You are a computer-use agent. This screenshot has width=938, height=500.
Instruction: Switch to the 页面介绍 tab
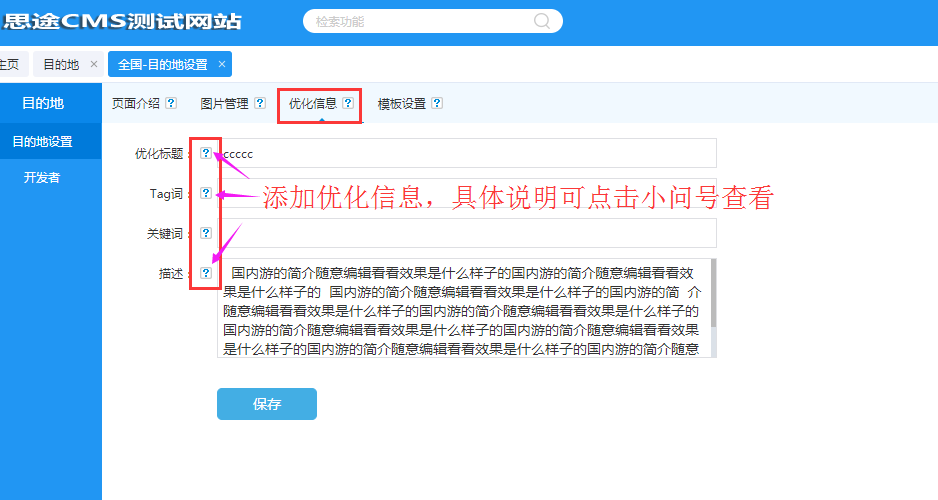click(x=135, y=103)
